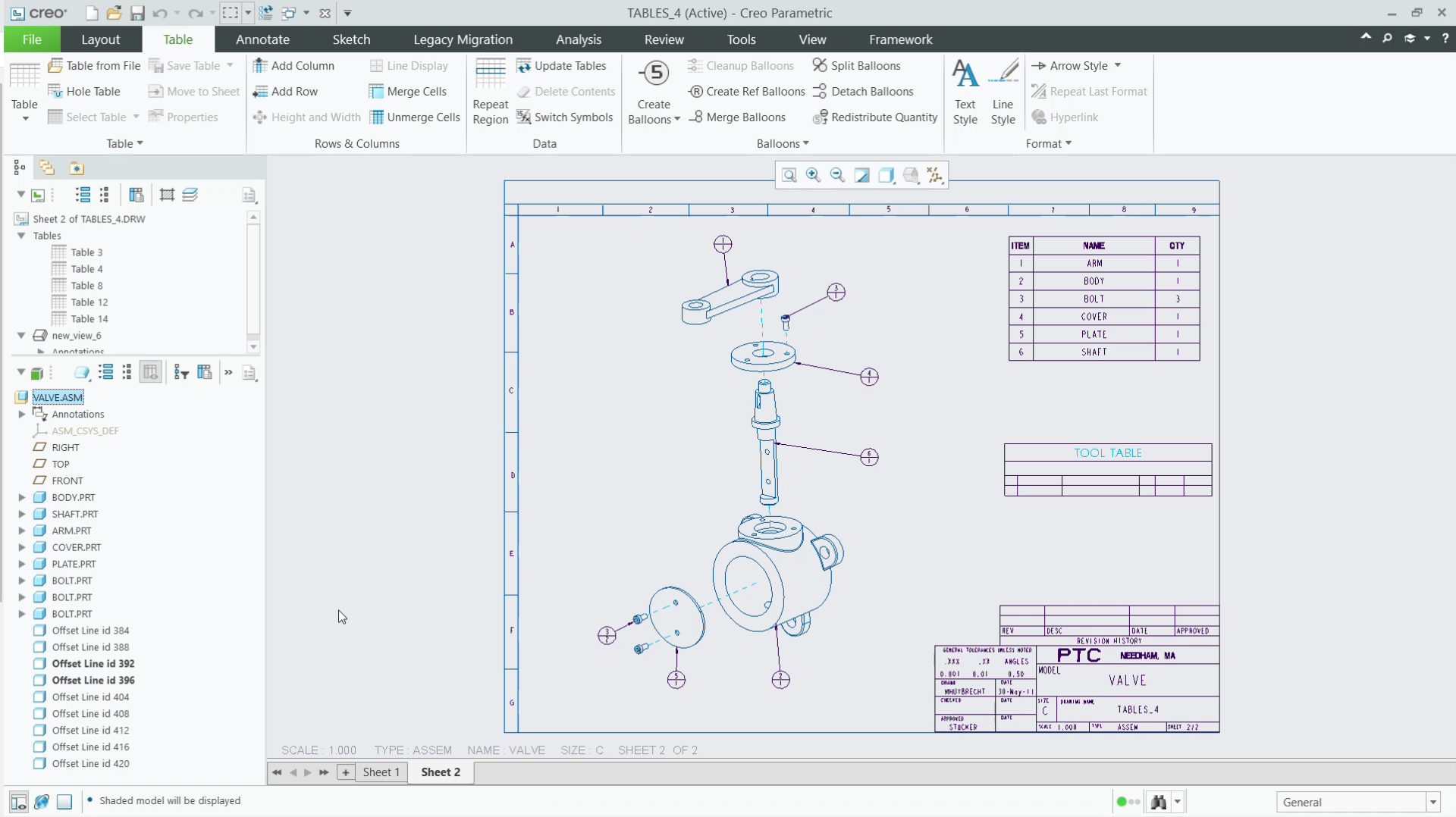Click the Open folder icon in quick access toolbar
This screenshot has height=817, width=1456.
[114, 13]
